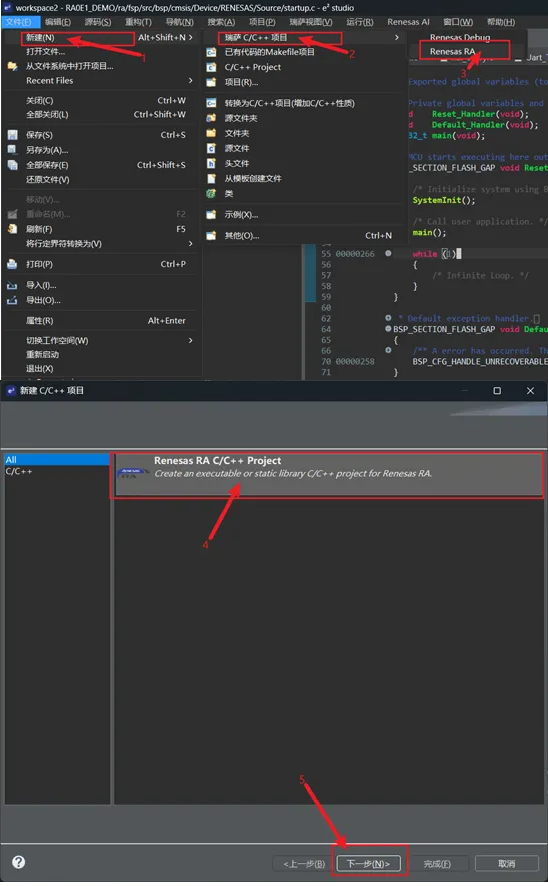Click the green 类 class icon

click(x=211, y=193)
